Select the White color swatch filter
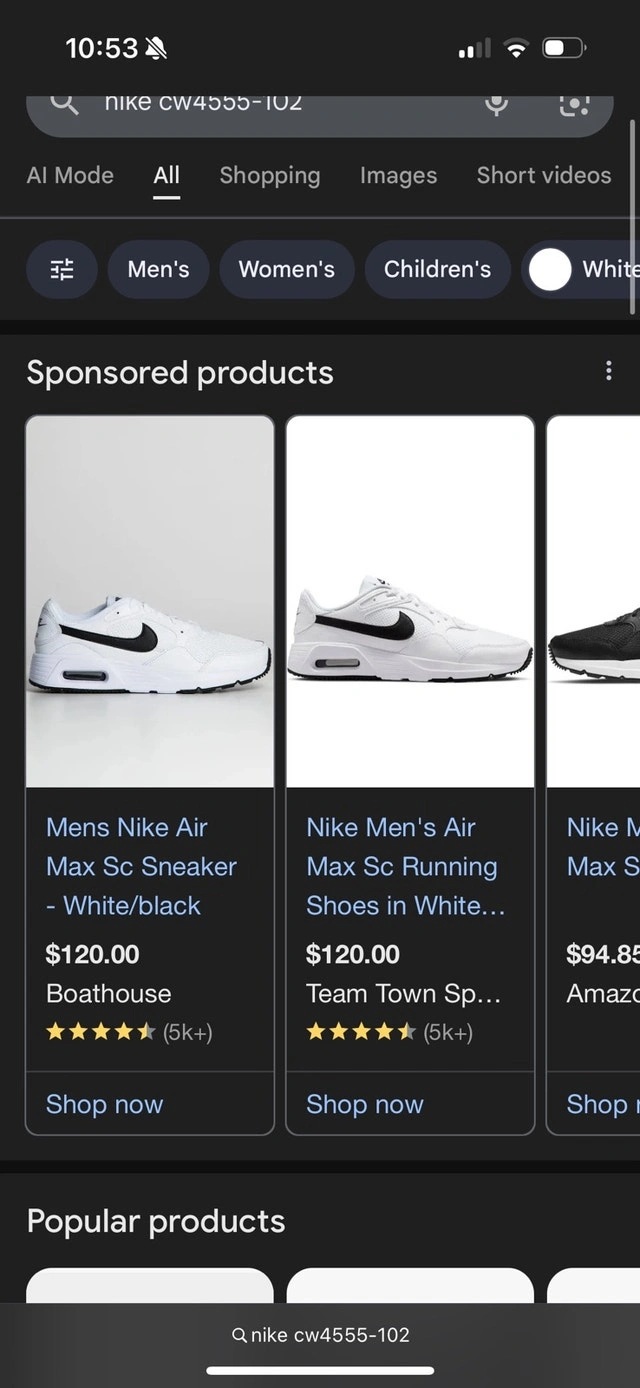640x1388 pixels. (x=581, y=269)
